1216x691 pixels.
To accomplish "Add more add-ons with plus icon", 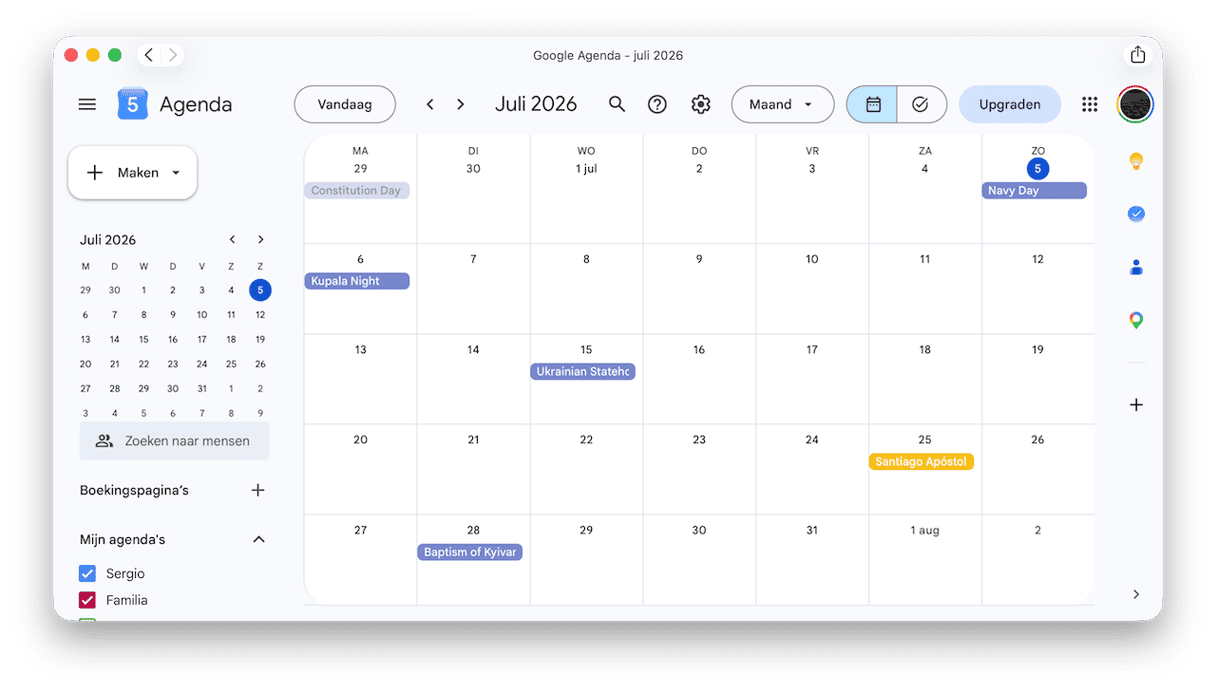I will coord(1136,405).
